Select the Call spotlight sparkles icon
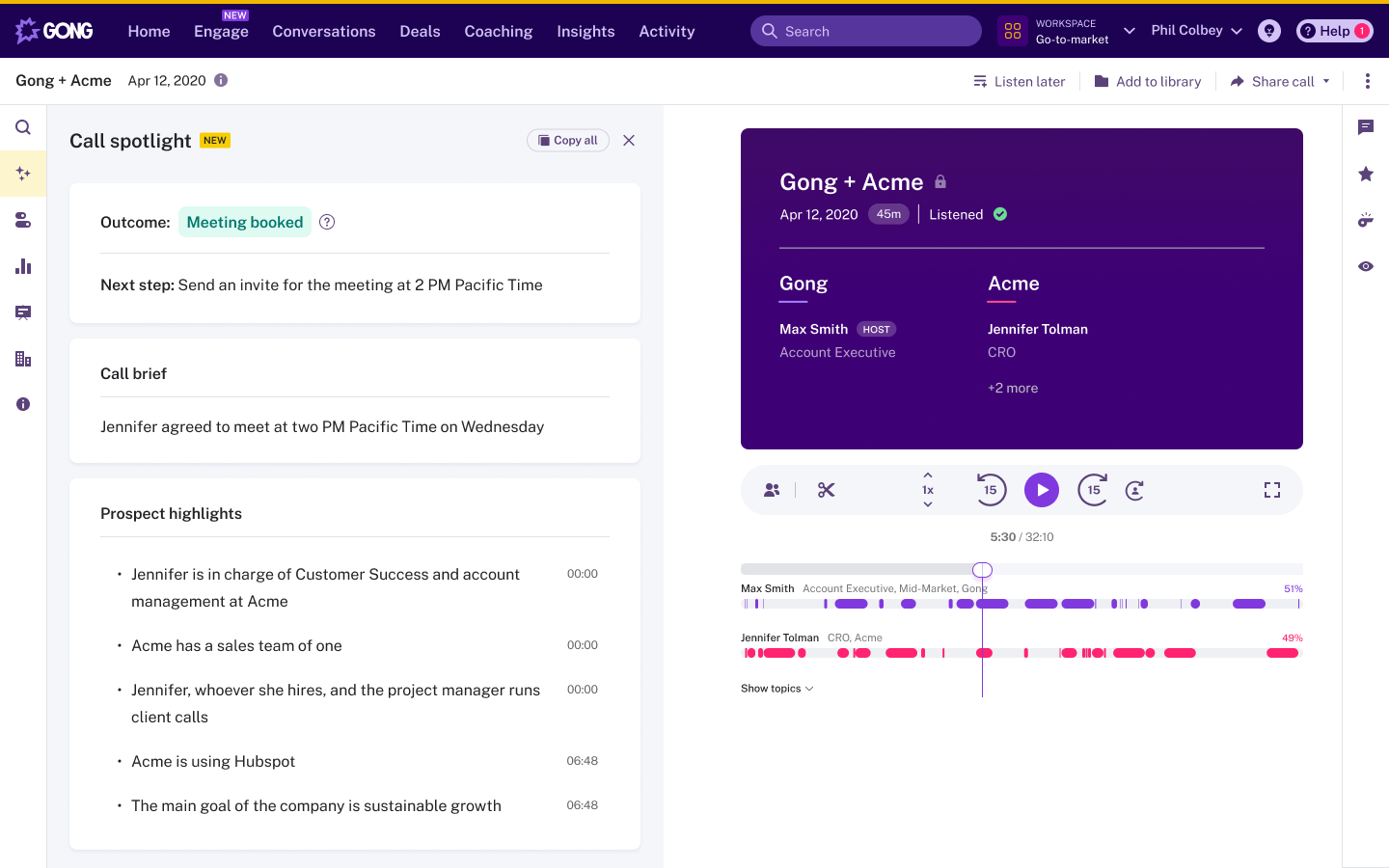The height and width of the screenshot is (868, 1389). [x=22, y=174]
